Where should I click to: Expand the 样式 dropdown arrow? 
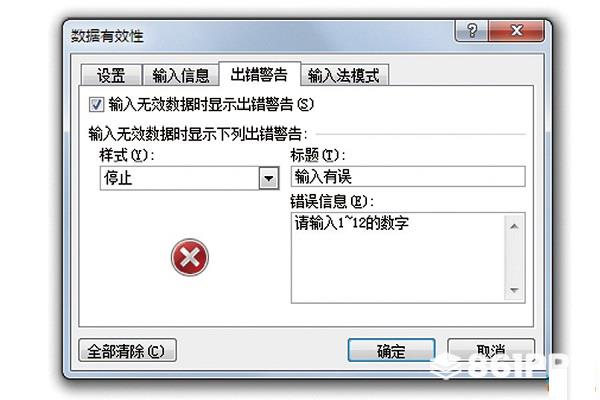point(269,178)
